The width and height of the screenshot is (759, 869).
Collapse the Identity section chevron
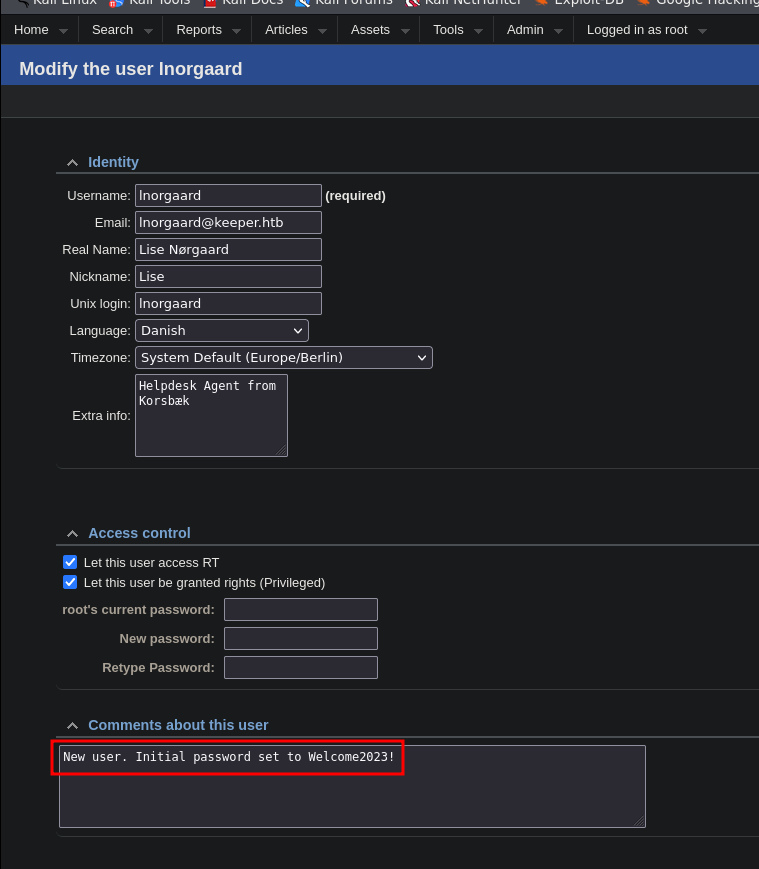point(72,163)
